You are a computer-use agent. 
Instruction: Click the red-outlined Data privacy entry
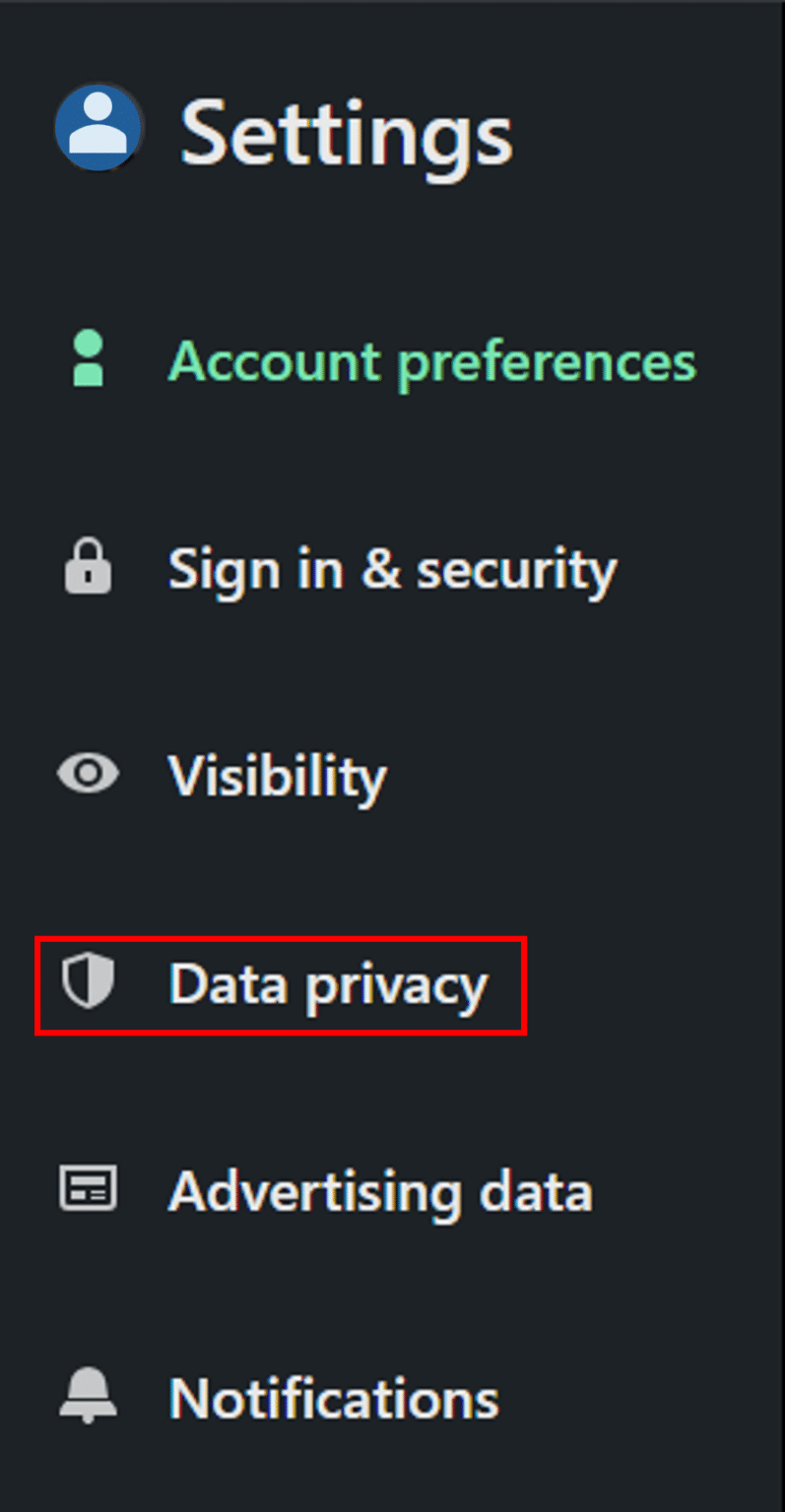[x=281, y=986]
